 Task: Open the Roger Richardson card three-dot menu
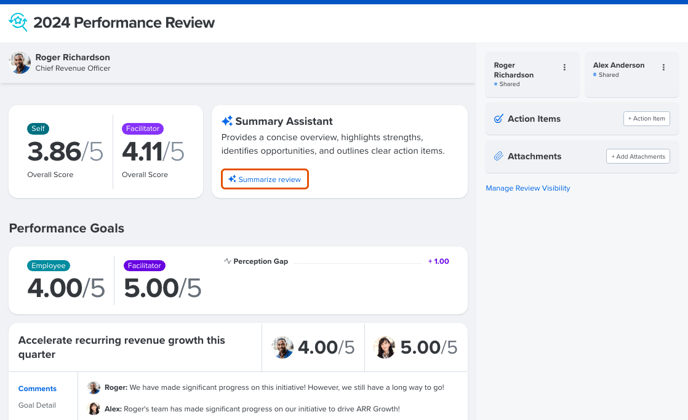564,67
